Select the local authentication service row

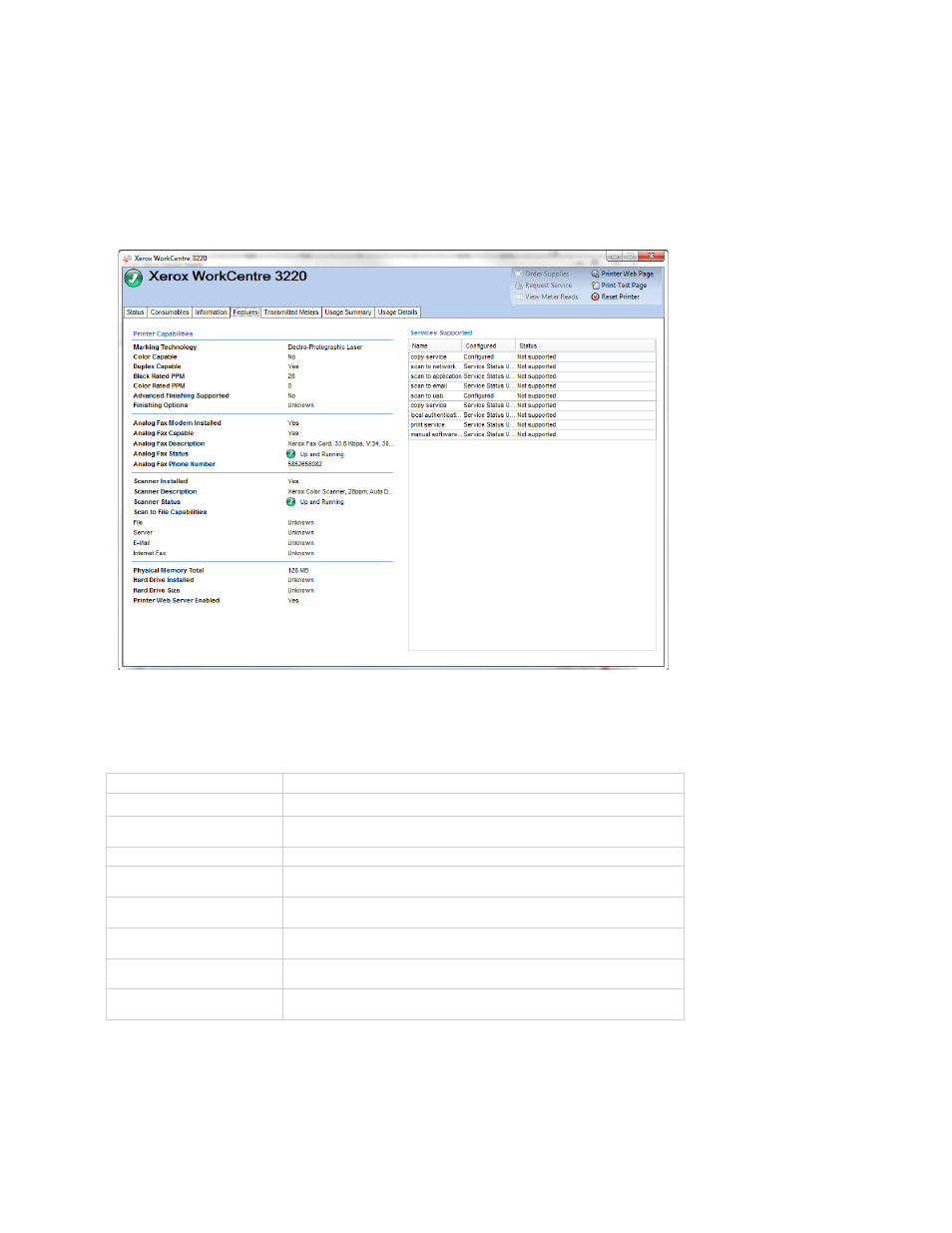coord(532,415)
